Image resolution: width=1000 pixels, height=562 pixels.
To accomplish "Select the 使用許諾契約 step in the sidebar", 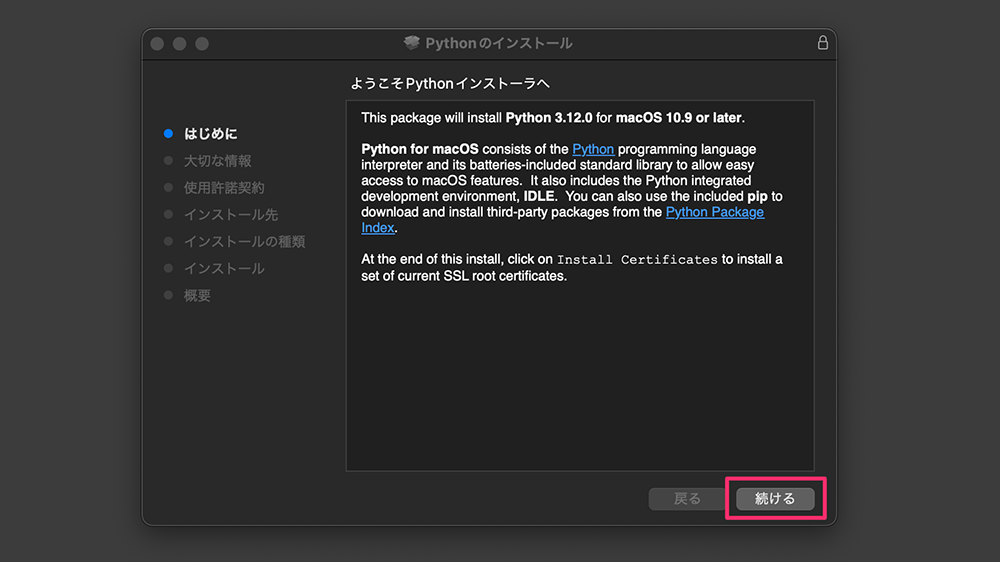I will tap(224, 188).
